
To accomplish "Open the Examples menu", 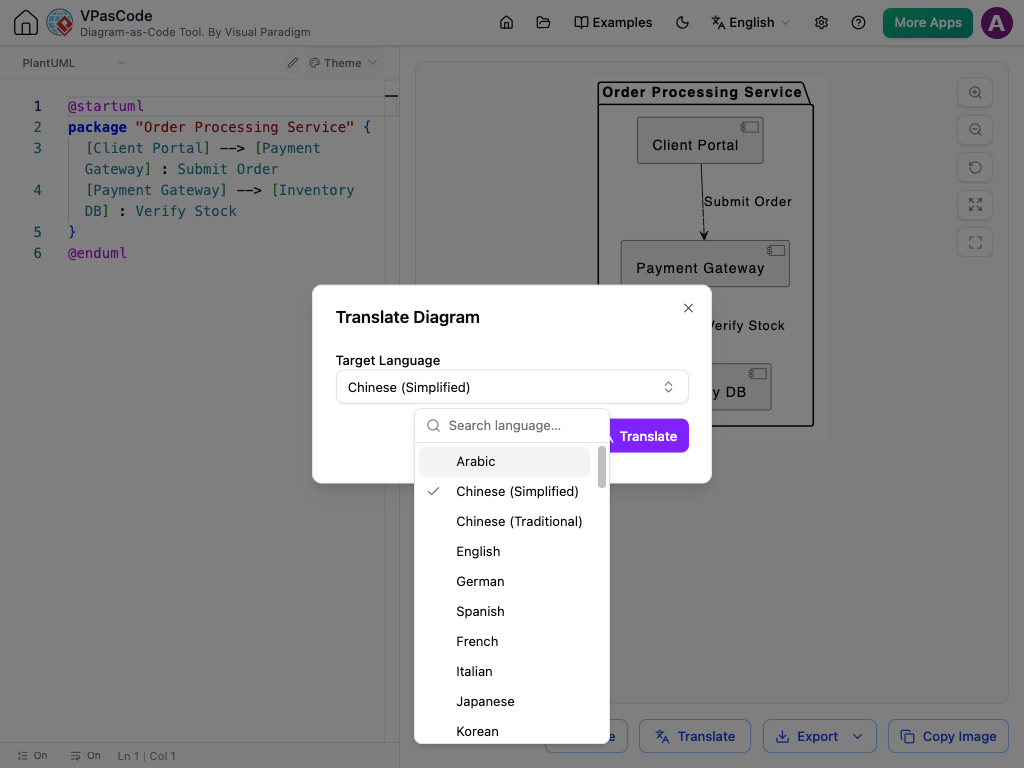I will (613, 22).
